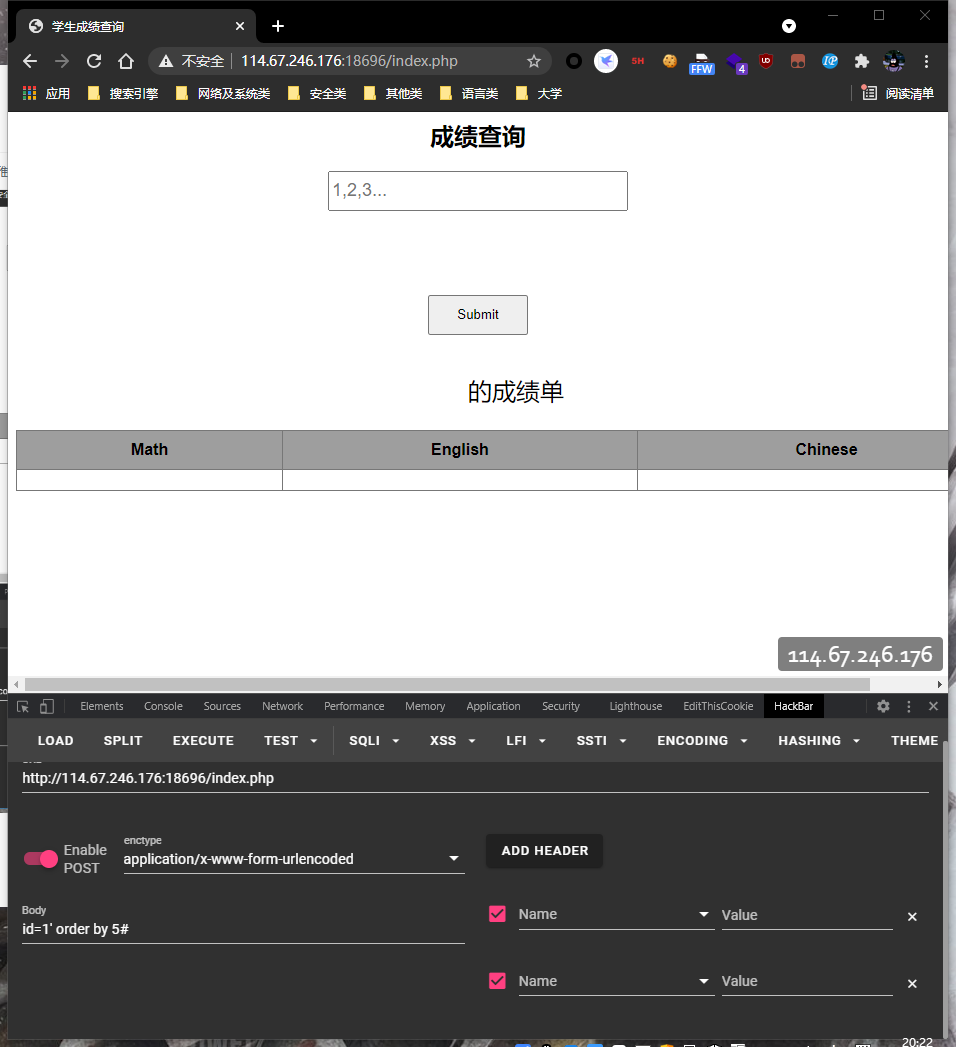956x1047 pixels.
Task: Click the HackBar URL field
Action: [x=475, y=779]
